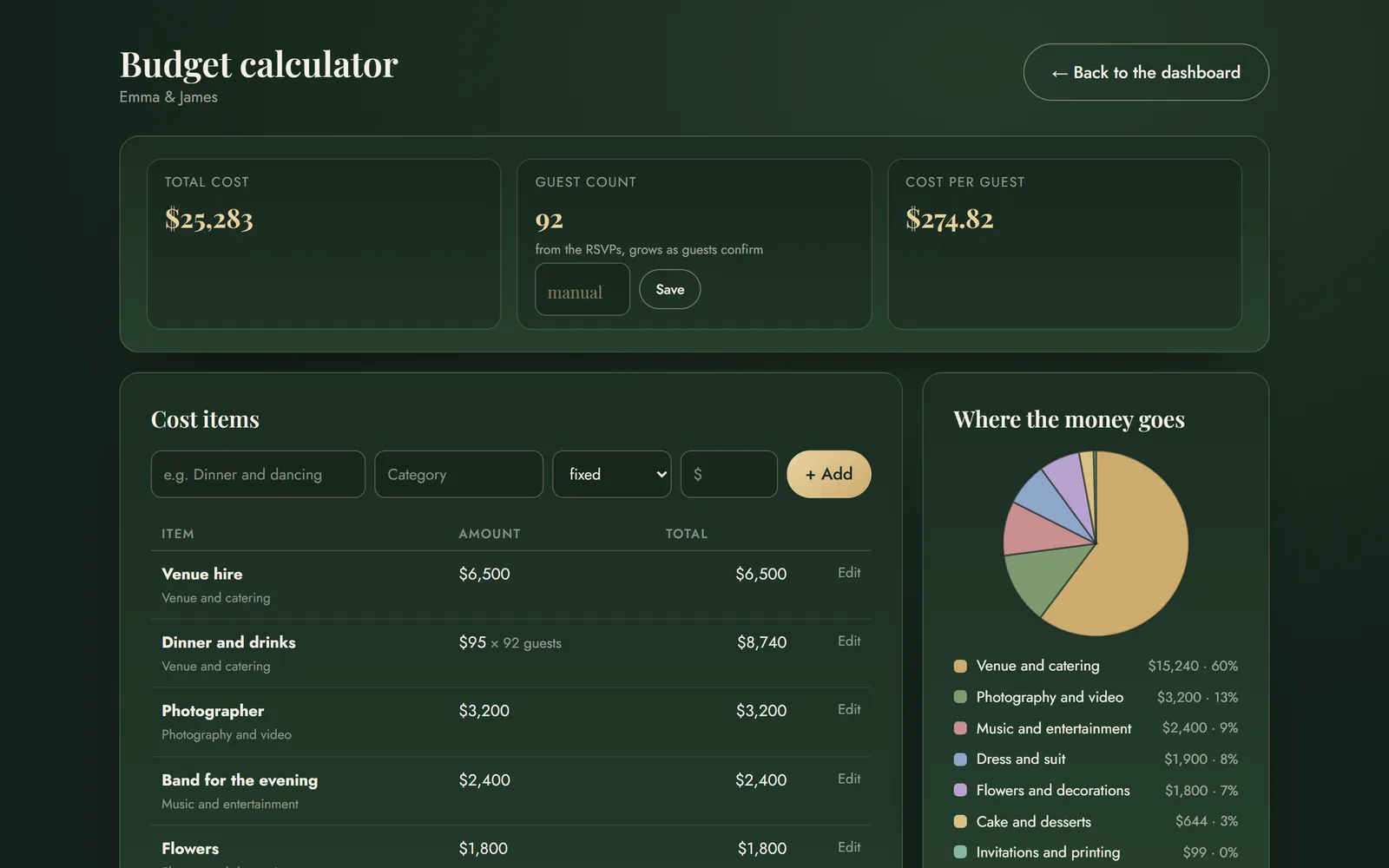
Task: Focus the manual guest count field
Action: 583,289
